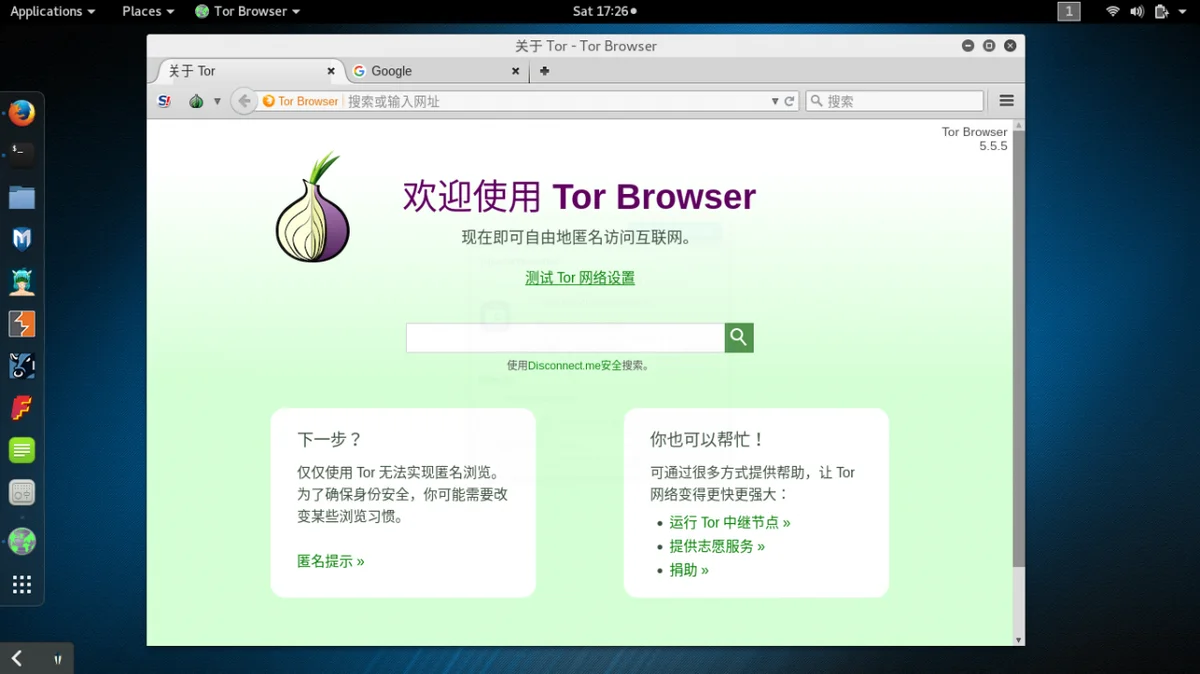Launch the red F Faraday dock icon
1200x674 pixels.
[22, 408]
